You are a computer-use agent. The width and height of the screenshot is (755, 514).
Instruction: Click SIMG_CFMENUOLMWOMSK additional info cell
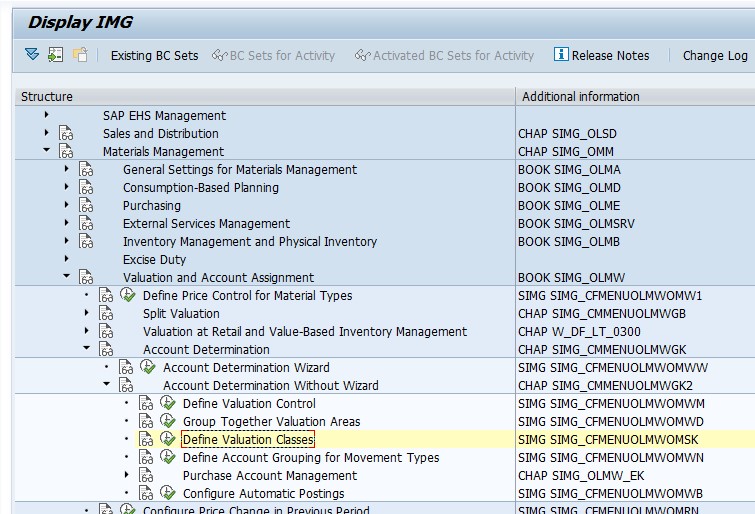(608, 440)
